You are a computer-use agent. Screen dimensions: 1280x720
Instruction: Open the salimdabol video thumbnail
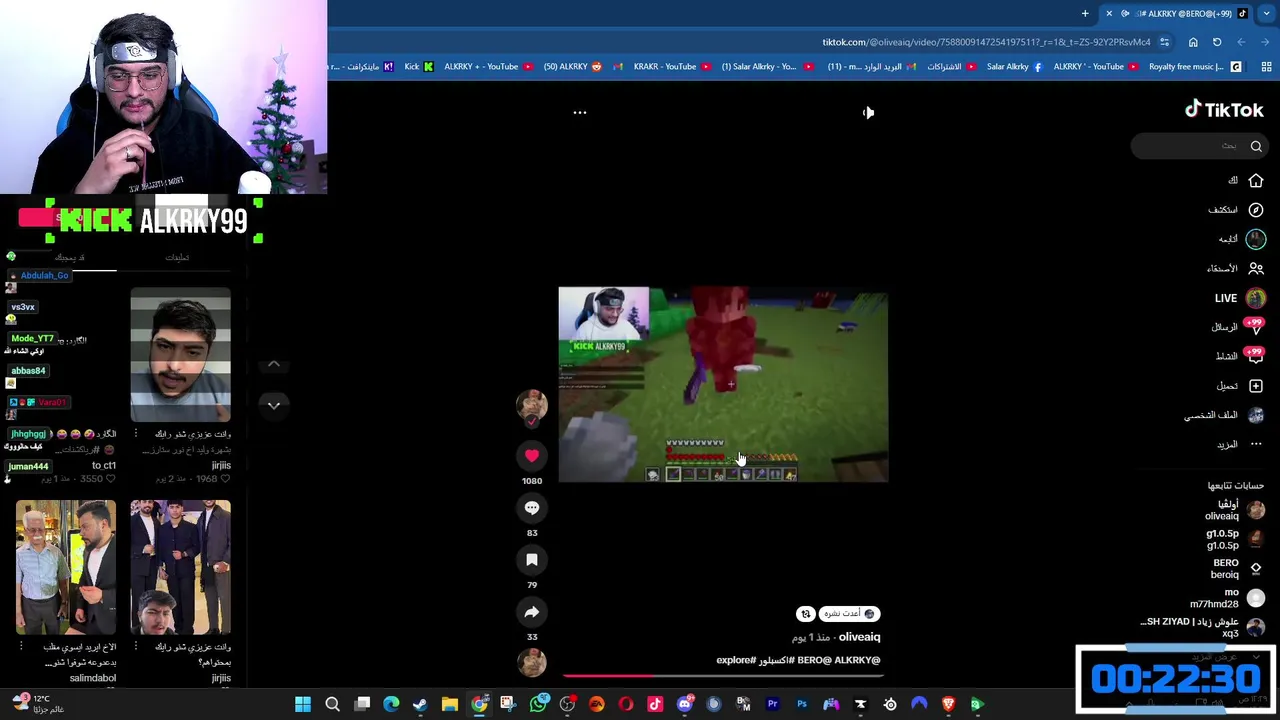66,567
